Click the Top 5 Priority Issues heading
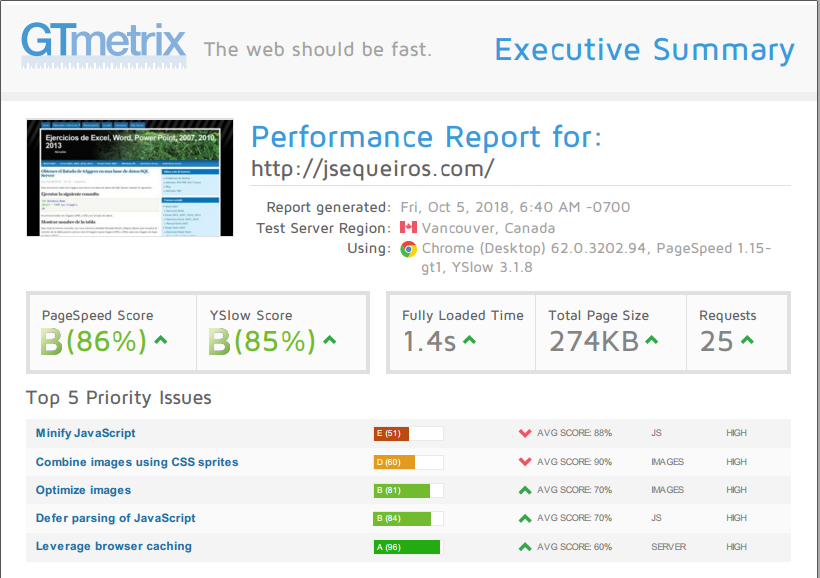The height and width of the screenshot is (578, 820). click(x=120, y=398)
